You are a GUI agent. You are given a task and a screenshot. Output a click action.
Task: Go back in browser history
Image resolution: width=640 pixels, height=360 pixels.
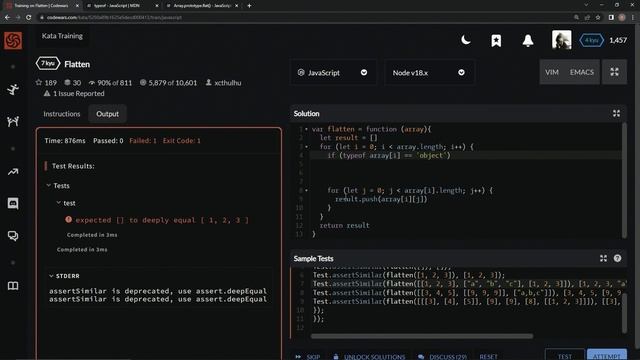click(7, 18)
